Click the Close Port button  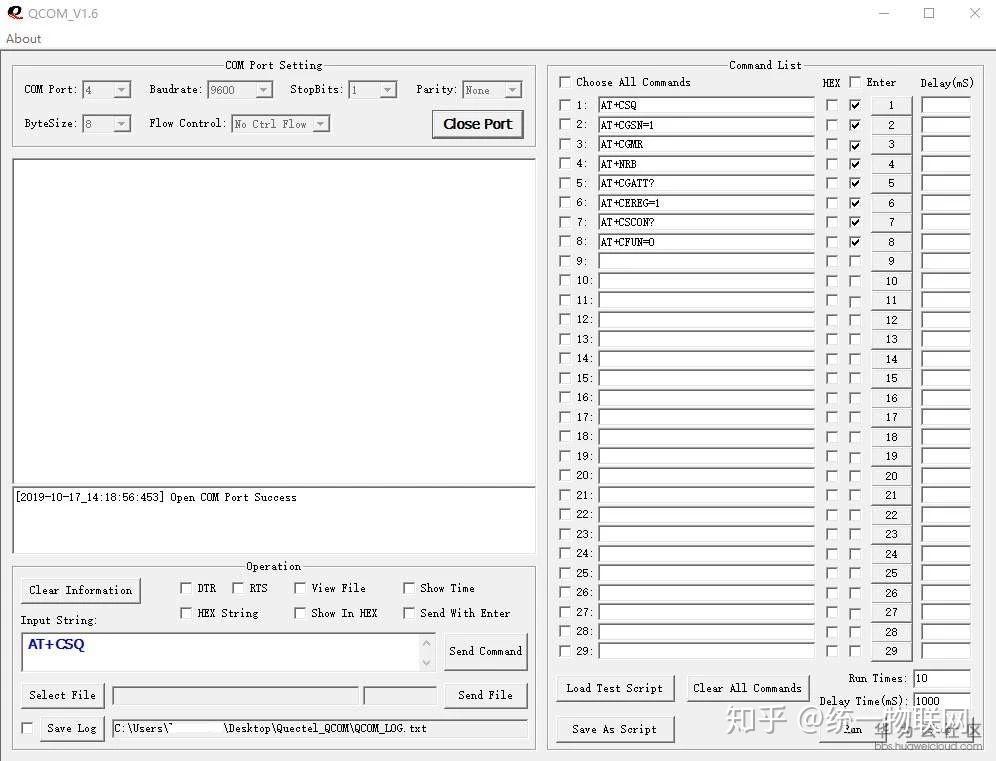click(478, 124)
